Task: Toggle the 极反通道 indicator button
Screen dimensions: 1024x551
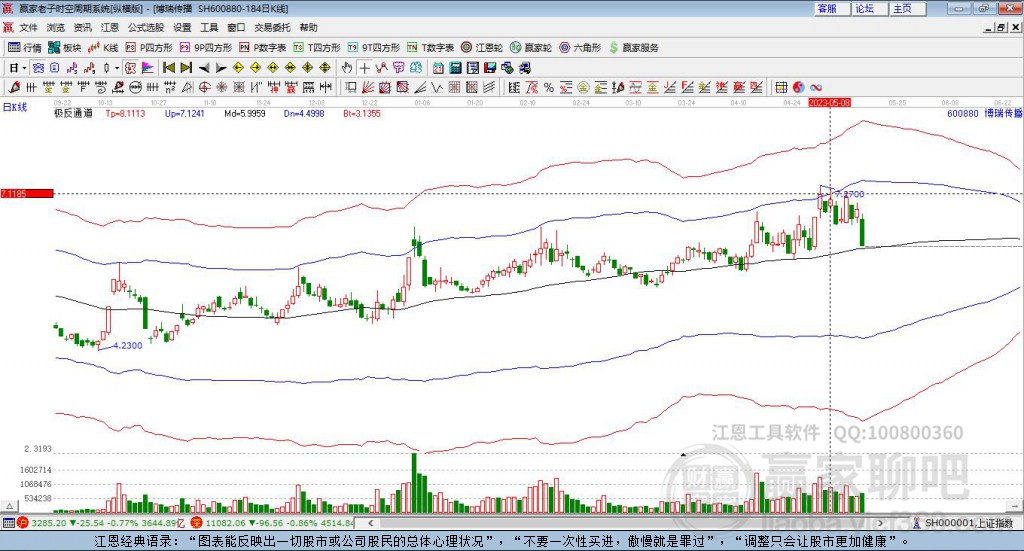Action: coord(73,114)
